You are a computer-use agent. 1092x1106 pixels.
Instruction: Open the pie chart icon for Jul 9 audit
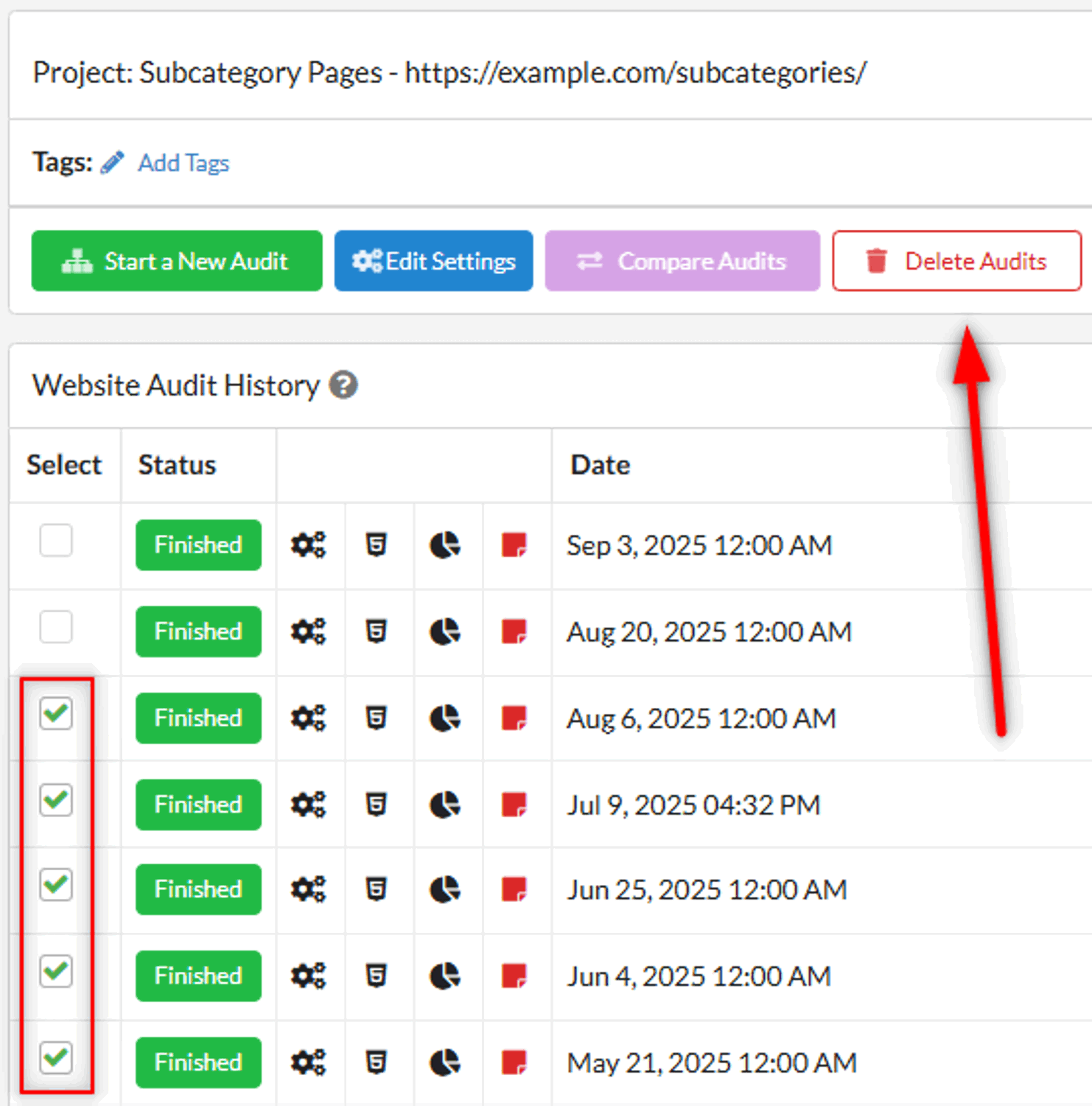point(445,805)
